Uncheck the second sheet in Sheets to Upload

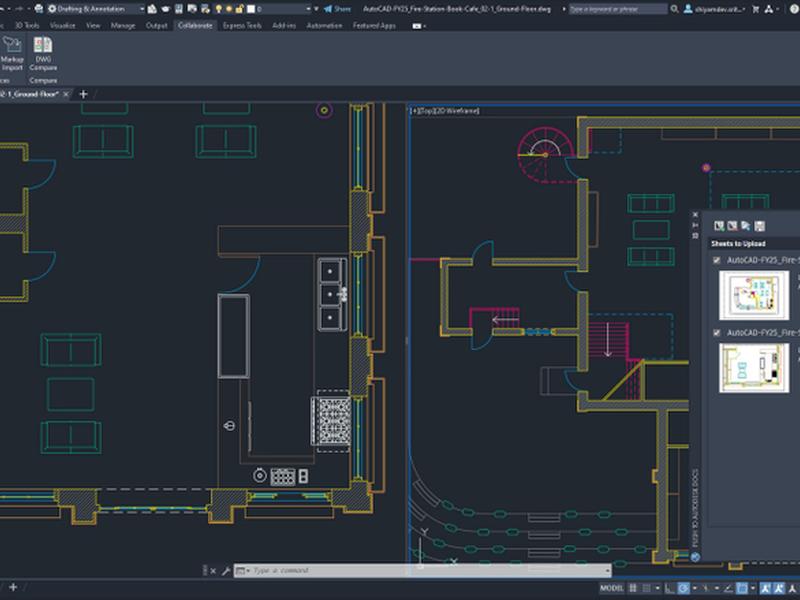[716, 333]
